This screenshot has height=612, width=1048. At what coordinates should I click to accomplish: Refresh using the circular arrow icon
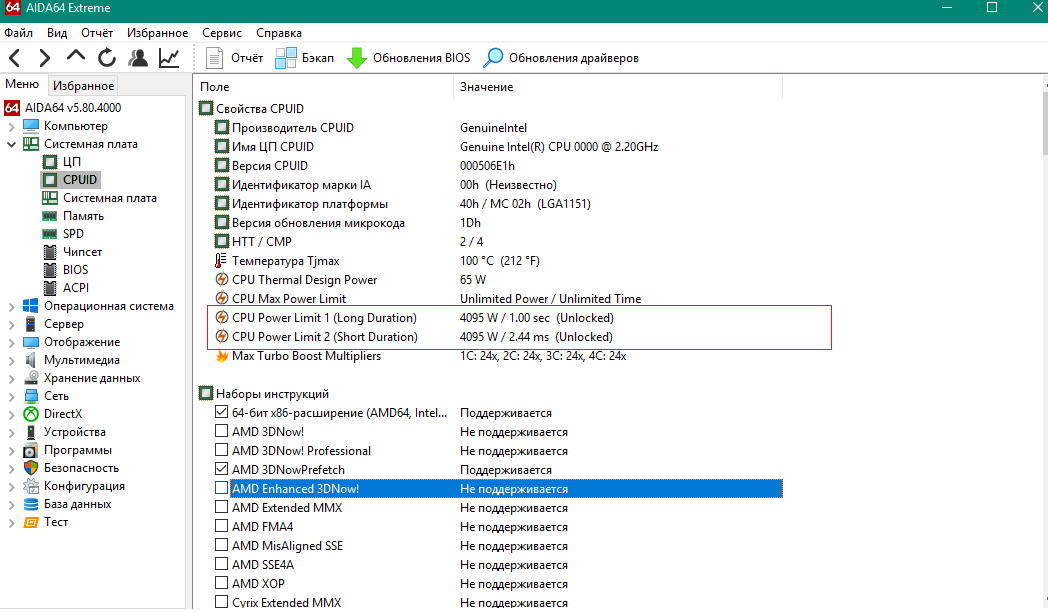tap(107, 58)
